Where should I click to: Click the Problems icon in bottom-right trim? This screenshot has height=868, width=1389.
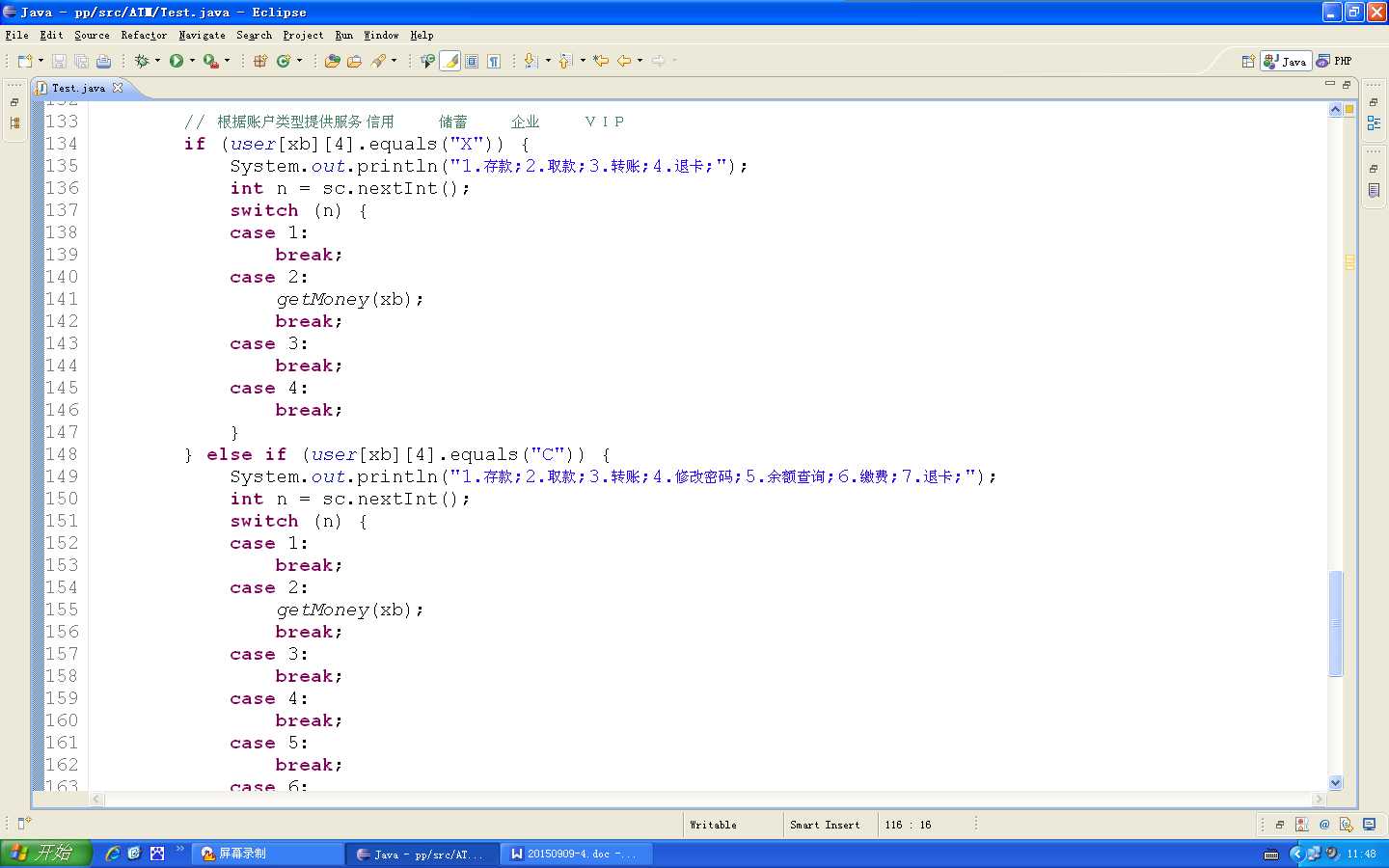(1302, 825)
